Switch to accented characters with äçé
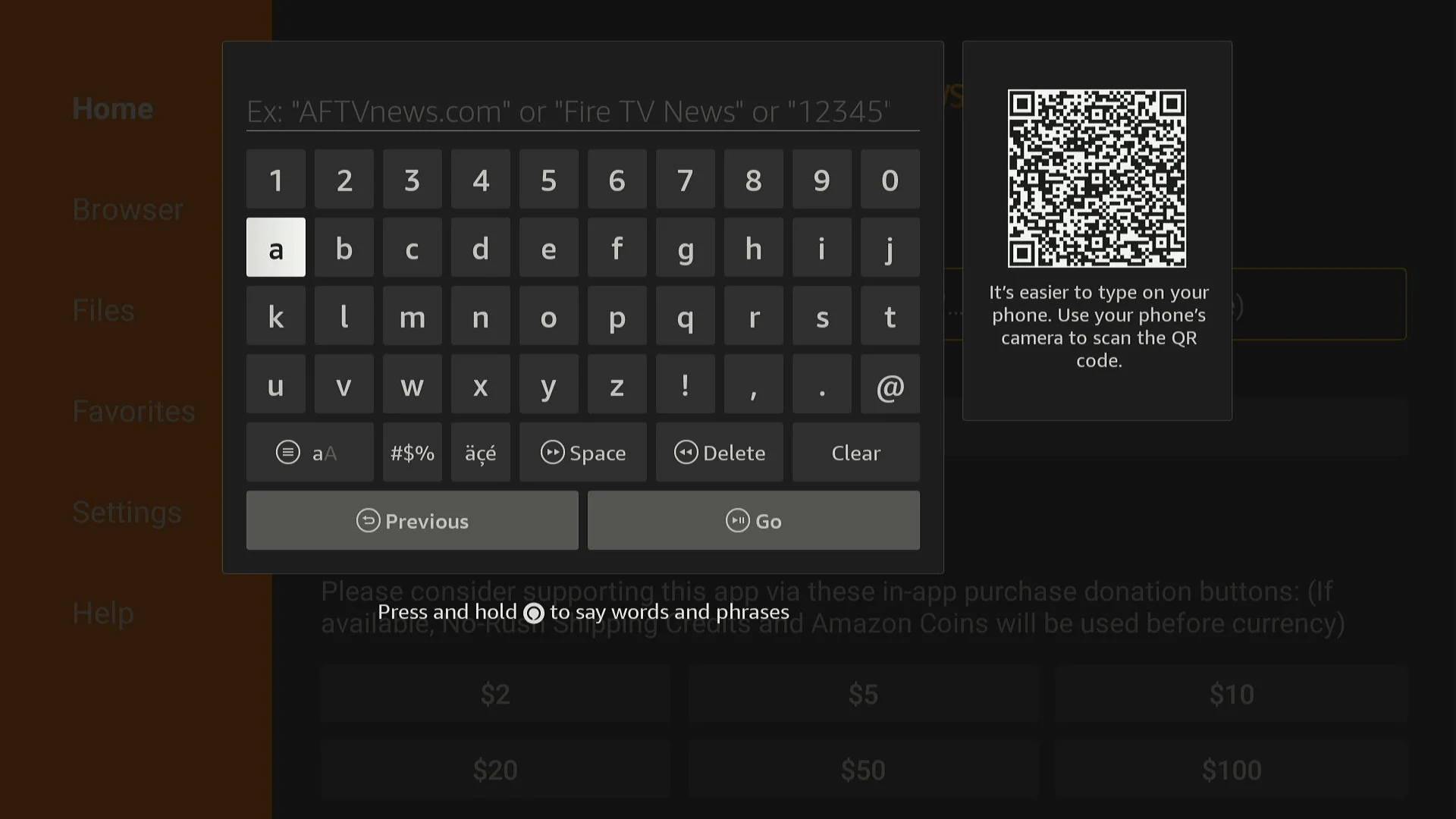 (480, 453)
